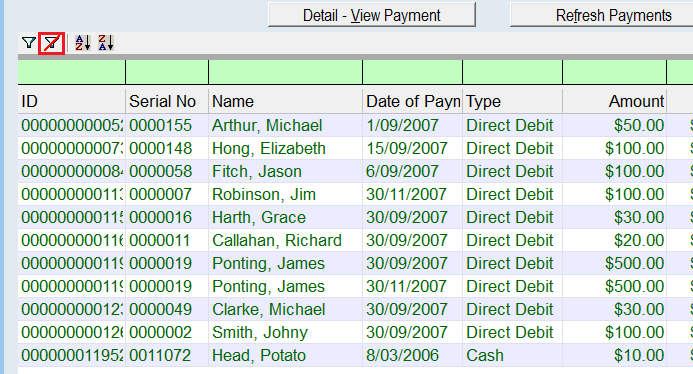This screenshot has width=693, height=374.
Task: Select Harth, Grace name cell
Action: pyautogui.click(x=286, y=217)
